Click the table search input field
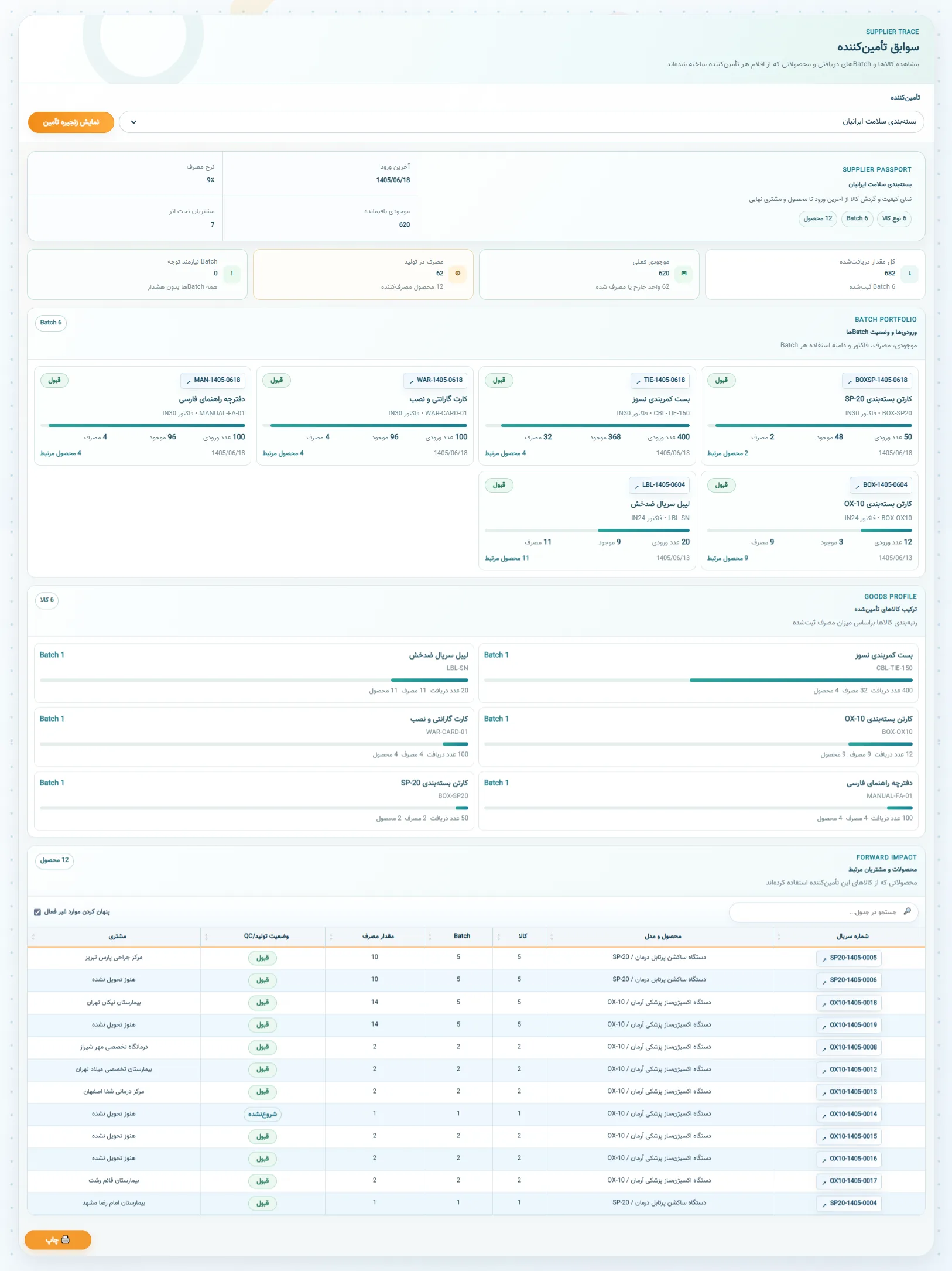952x1271 pixels. [x=823, y=912]
